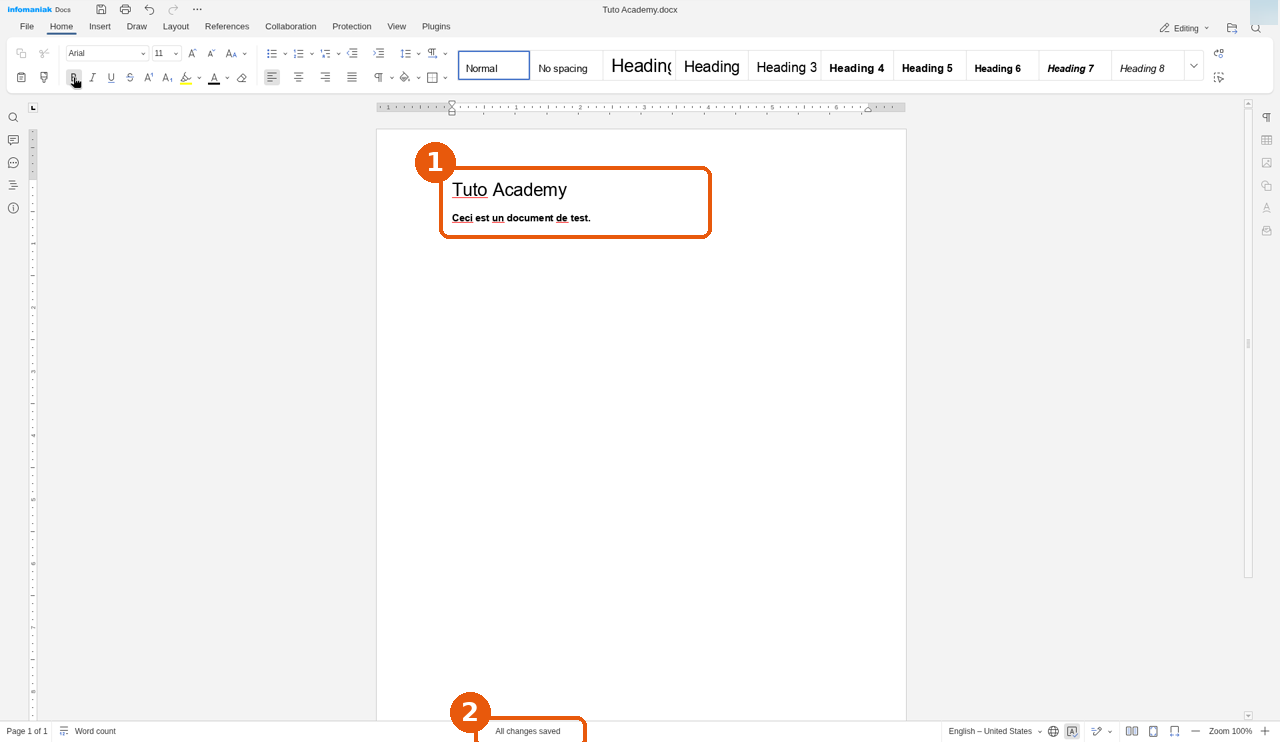The height and width of the screenshot is (742, 1280).
Task: Click the Save icon in title bar
Action: tap(101, 9)
